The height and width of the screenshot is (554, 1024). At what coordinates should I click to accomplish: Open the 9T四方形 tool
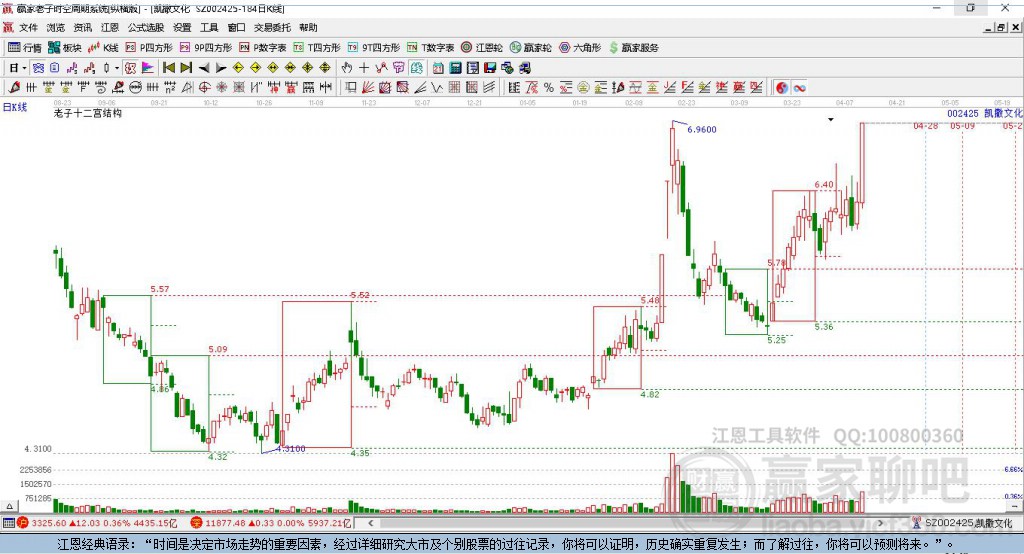tap(374, 48)
